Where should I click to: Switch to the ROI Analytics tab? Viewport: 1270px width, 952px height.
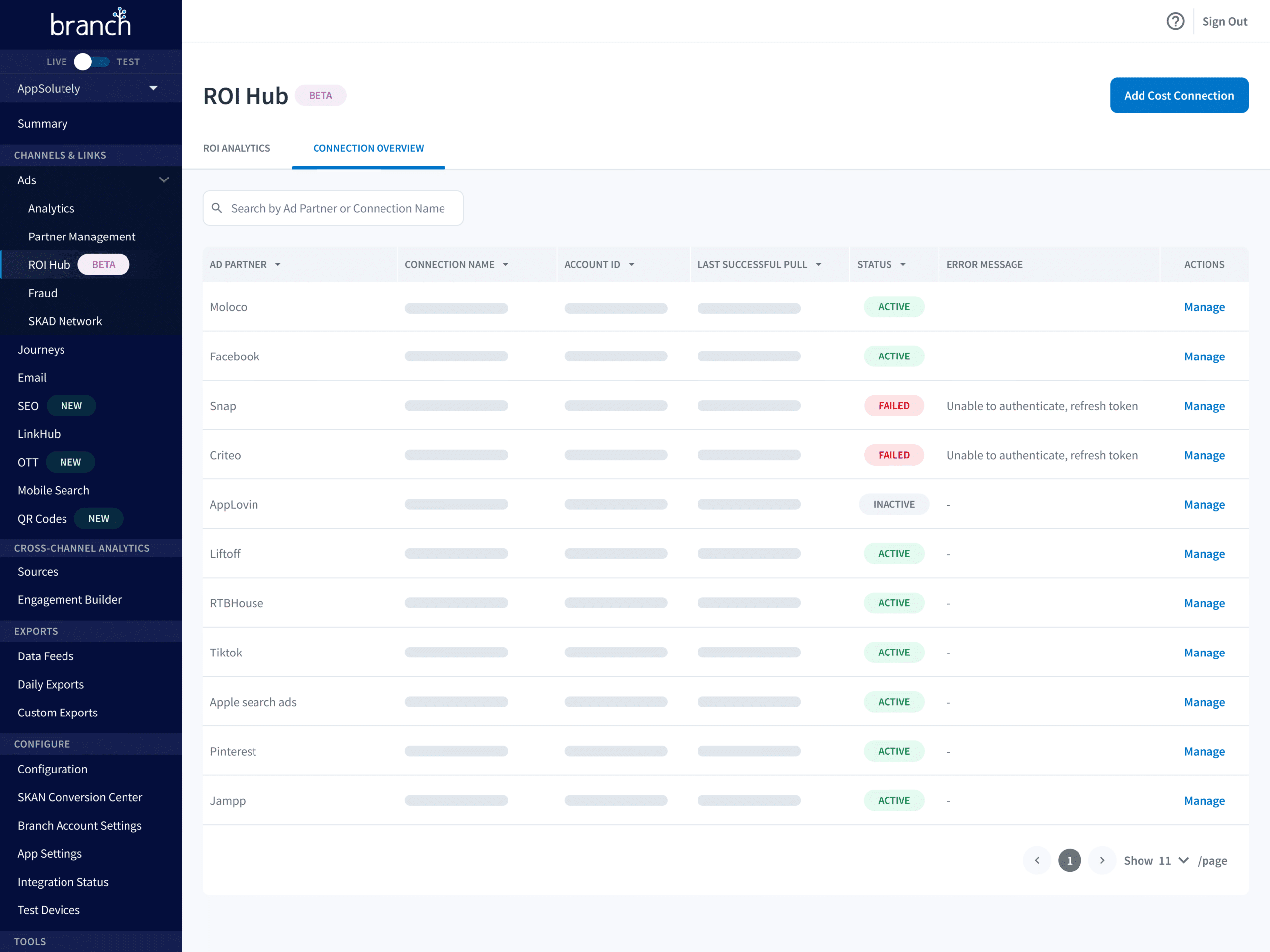(x=237, y=147)
